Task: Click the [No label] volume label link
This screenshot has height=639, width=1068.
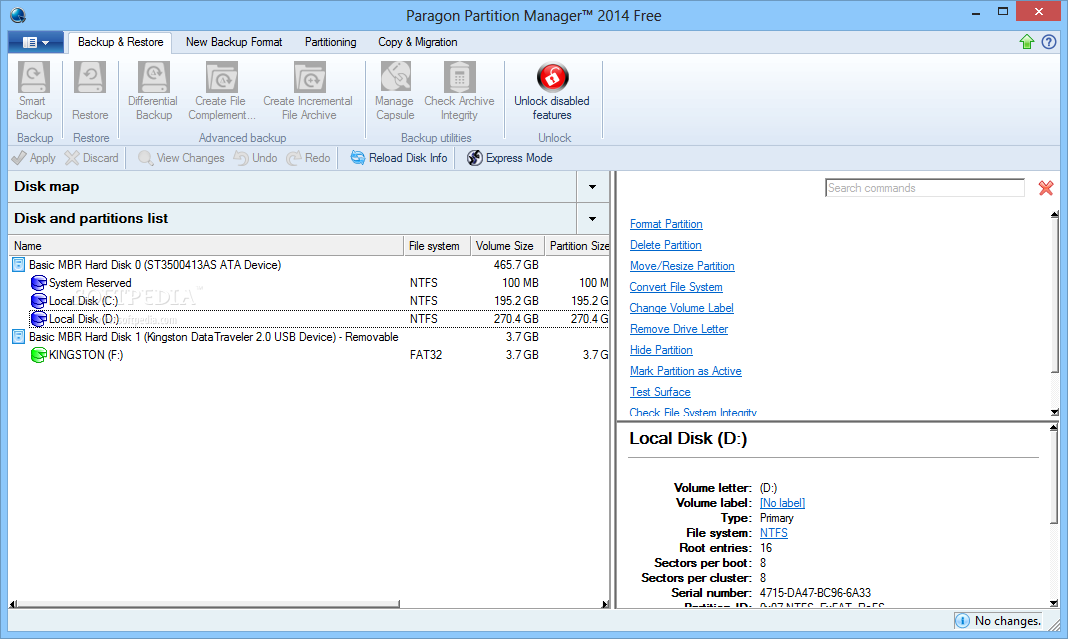Action: (782, 503)
